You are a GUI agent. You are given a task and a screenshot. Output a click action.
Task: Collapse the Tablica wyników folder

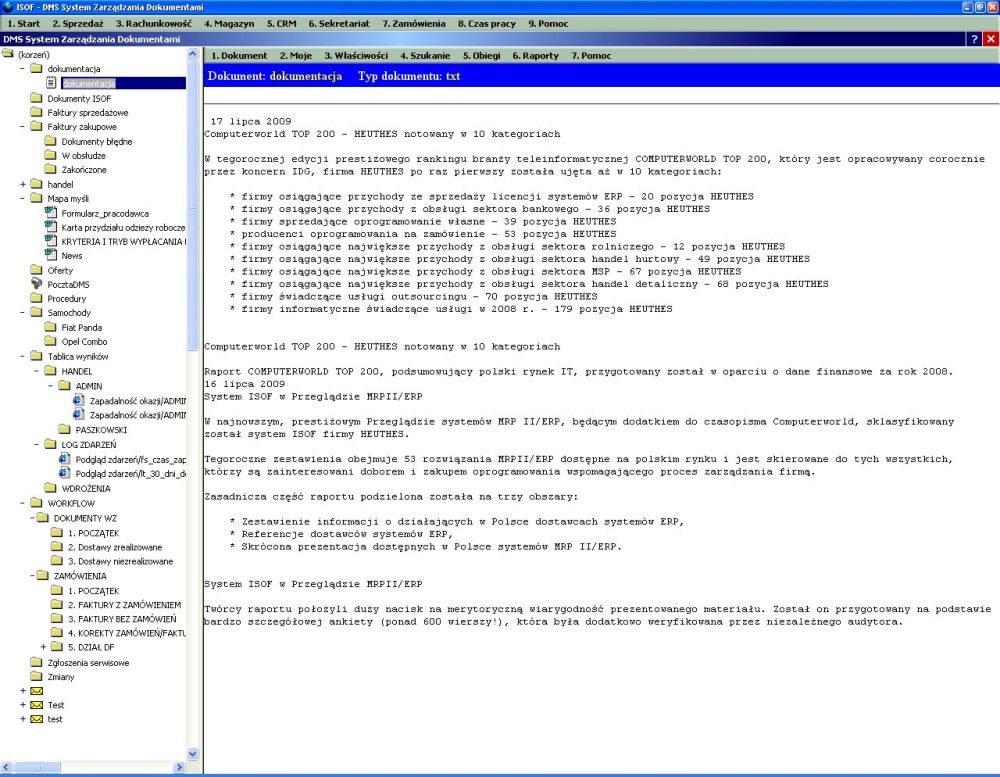click(x=23, y=356)
